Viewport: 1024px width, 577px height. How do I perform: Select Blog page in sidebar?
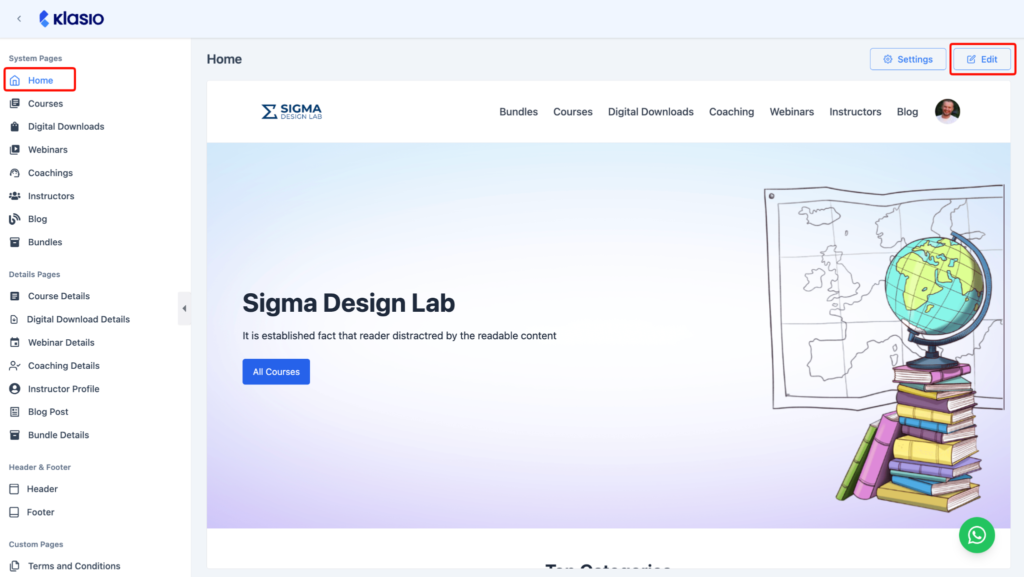(37, 219)
